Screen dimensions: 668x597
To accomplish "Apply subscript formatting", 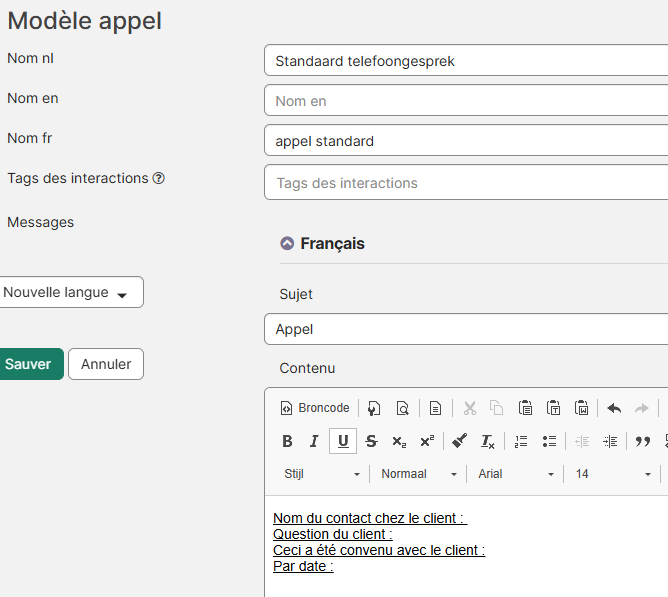I will (x=399, y=441).
